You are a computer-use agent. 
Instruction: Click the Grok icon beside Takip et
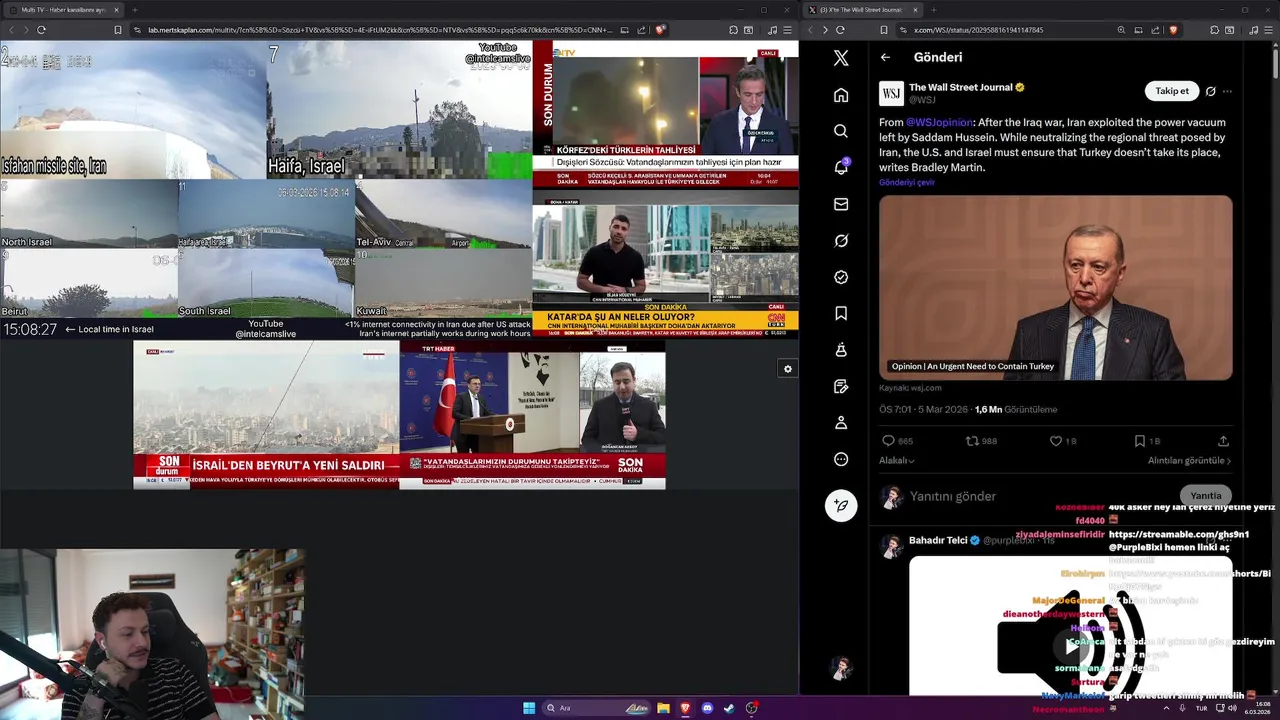pos(1210,91)
